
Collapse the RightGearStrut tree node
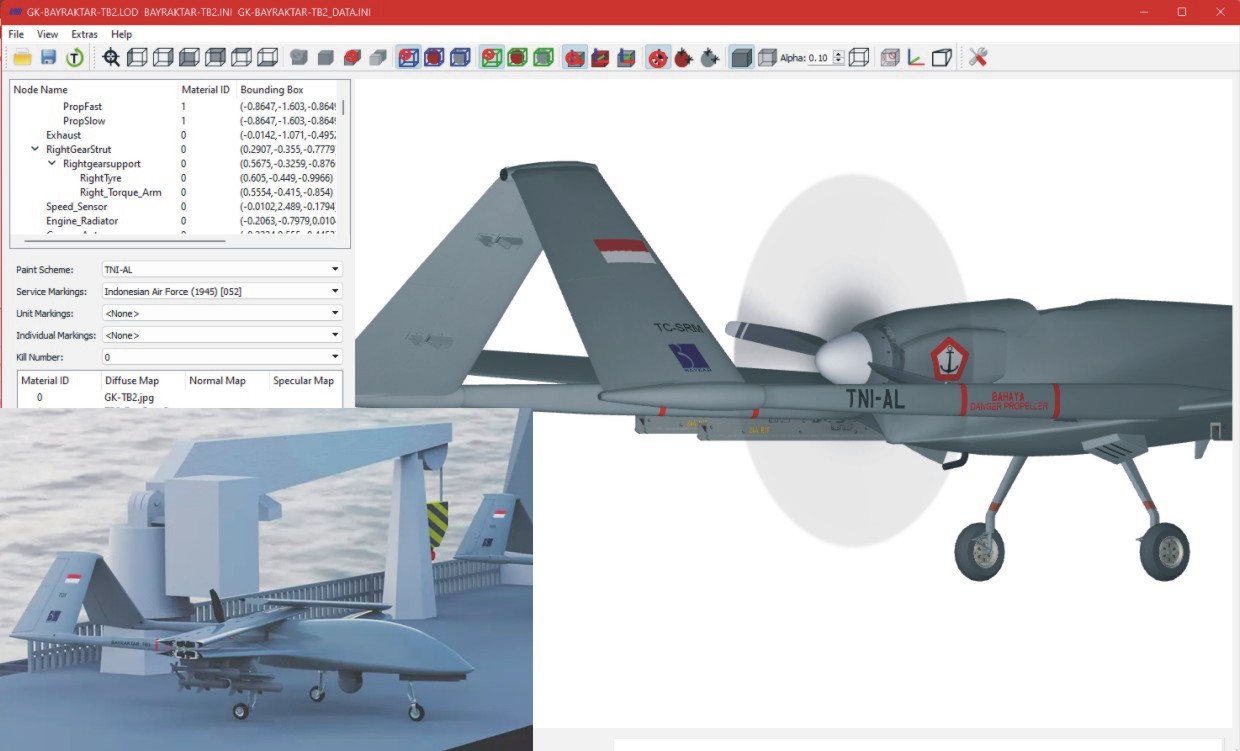[x=35, y=149]
